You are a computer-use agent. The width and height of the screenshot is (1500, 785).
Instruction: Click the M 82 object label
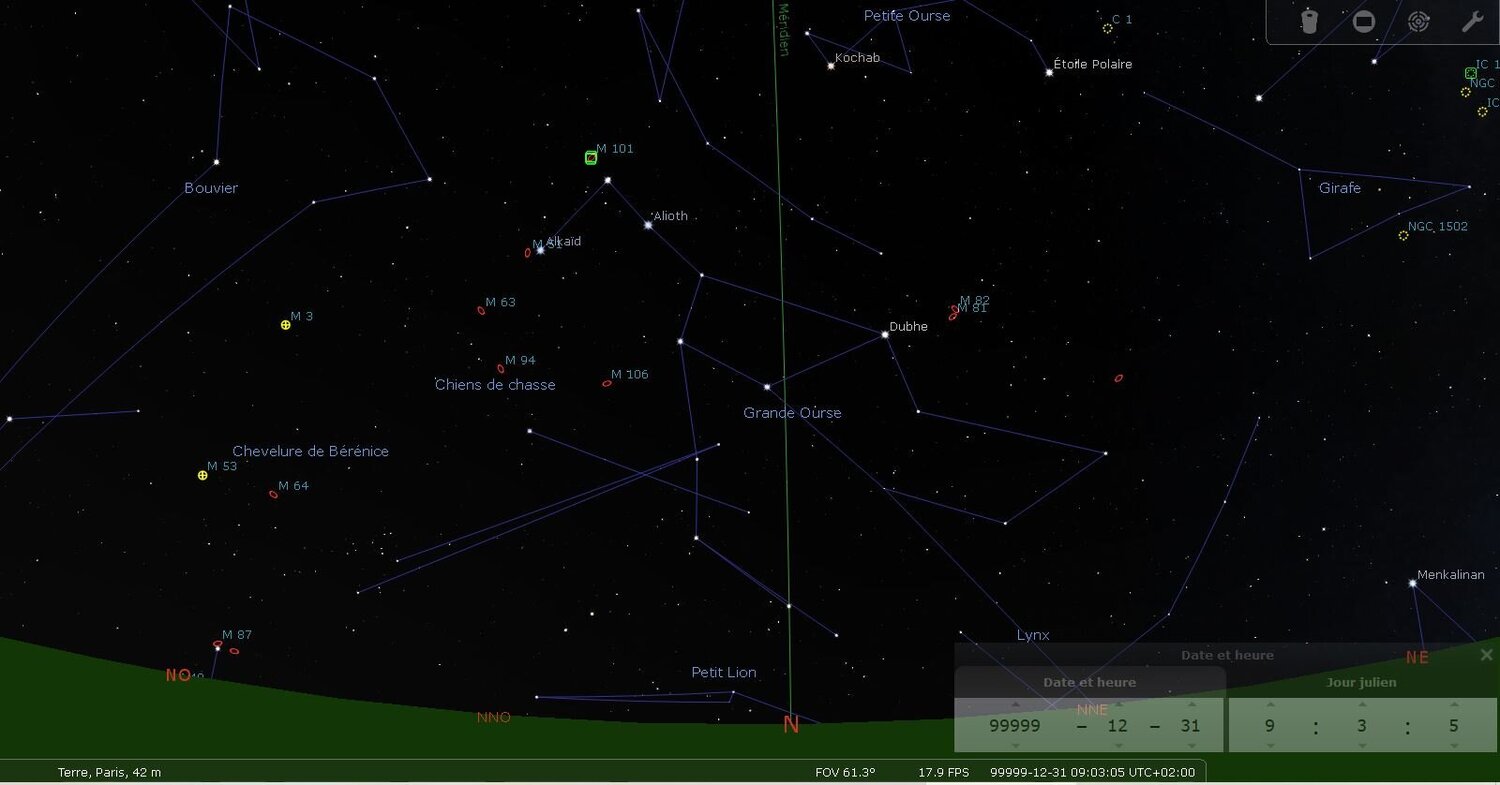point(975,300)
